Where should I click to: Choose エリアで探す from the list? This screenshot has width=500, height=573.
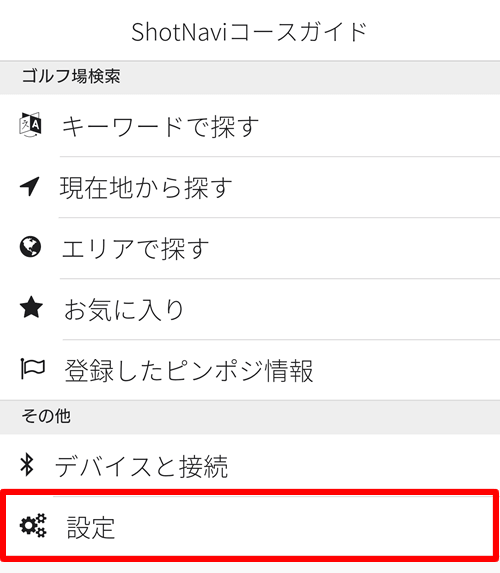pyautogui.click(x=250, y=248)
